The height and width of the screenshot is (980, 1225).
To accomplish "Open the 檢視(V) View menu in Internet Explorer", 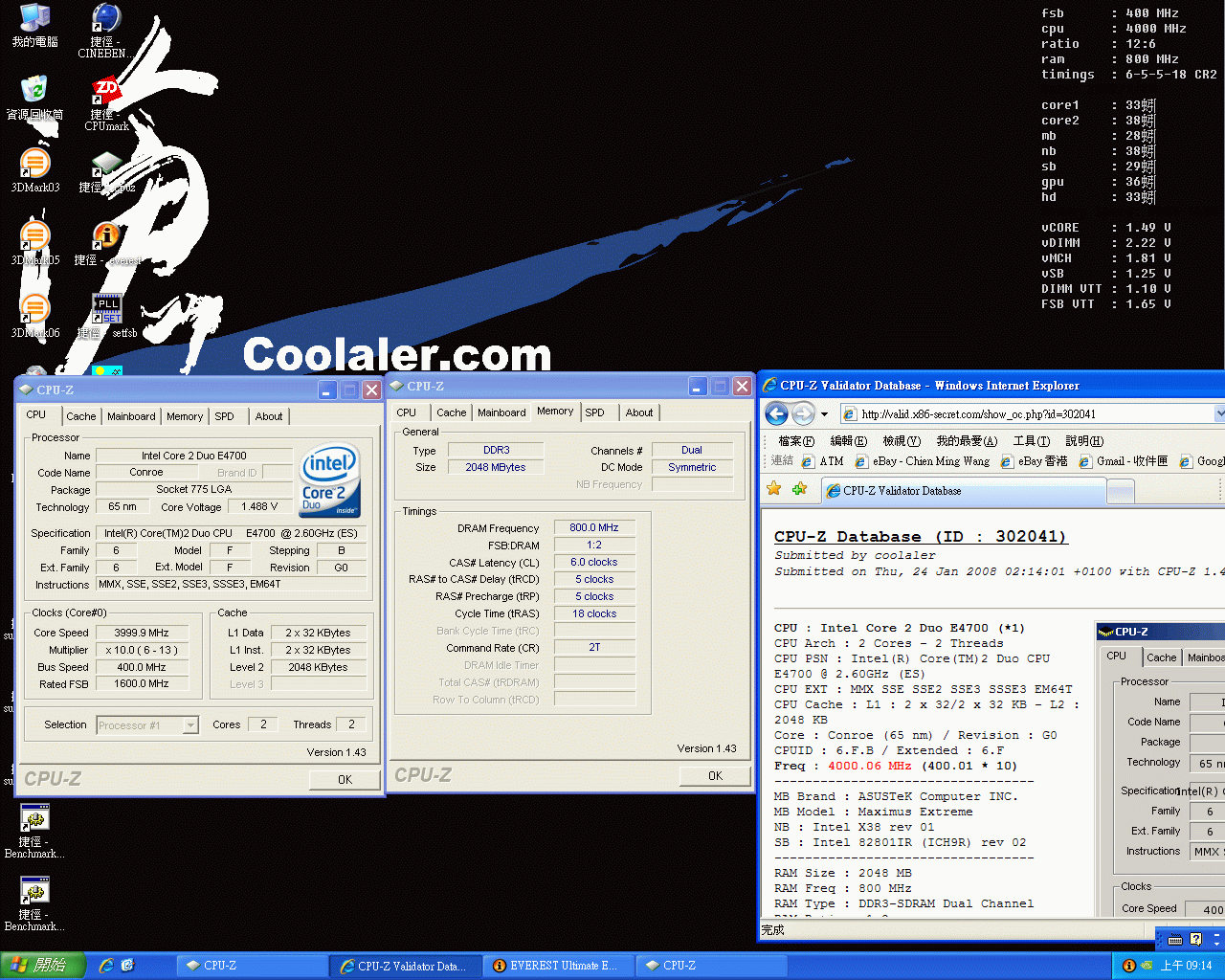I will [902, 441].
